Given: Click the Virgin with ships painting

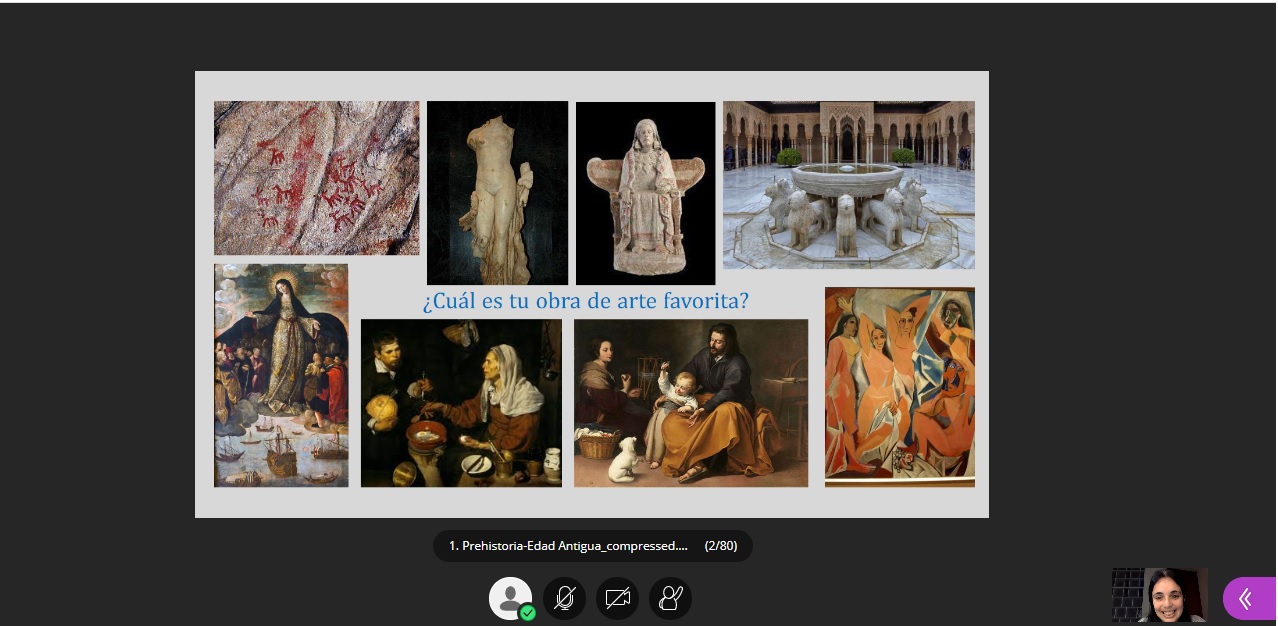Looking at the screenshot, I should coord(281,375).
